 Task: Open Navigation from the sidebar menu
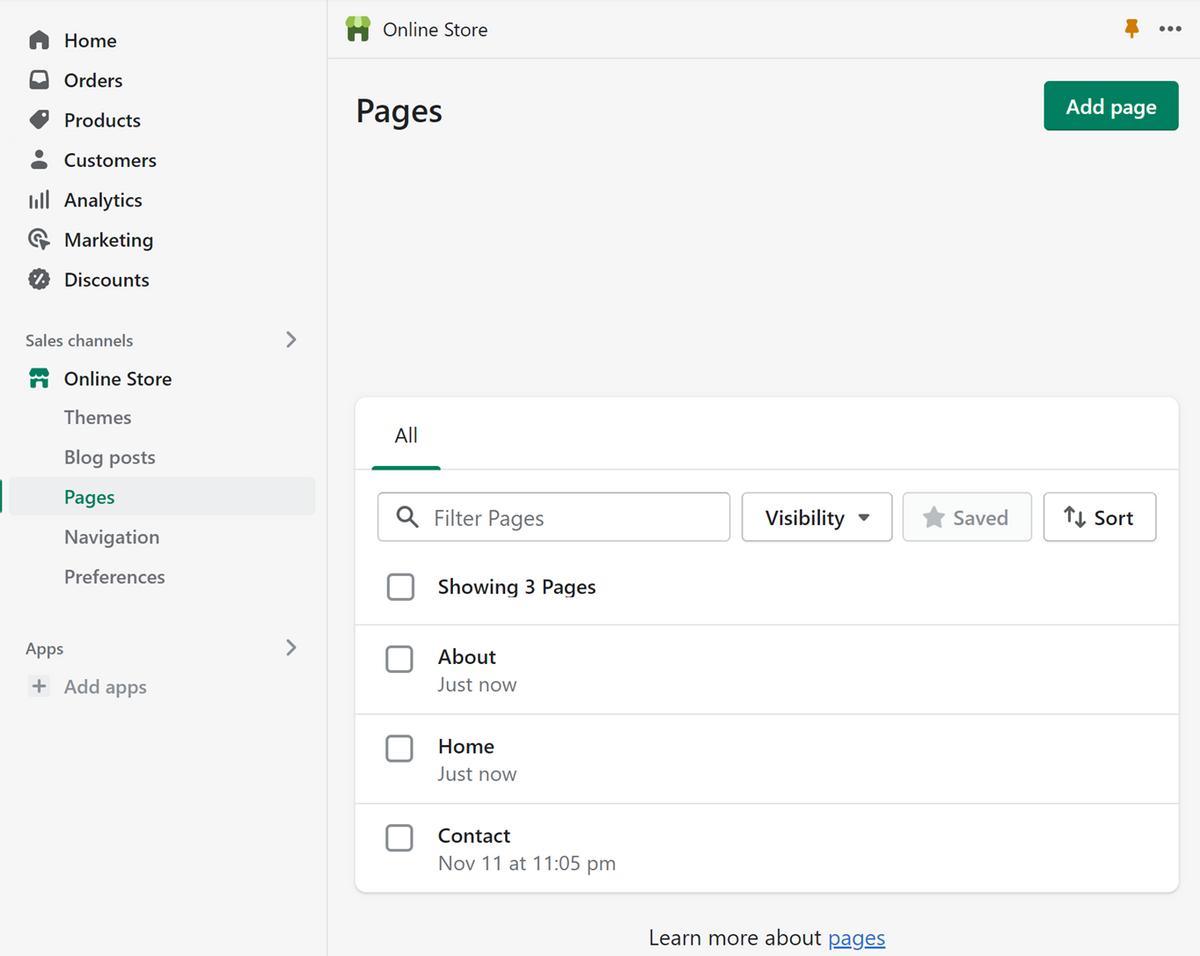111,537
